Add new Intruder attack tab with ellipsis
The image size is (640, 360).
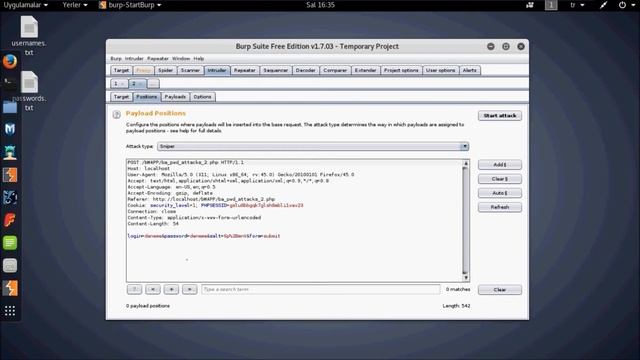(x=153, y=84)
